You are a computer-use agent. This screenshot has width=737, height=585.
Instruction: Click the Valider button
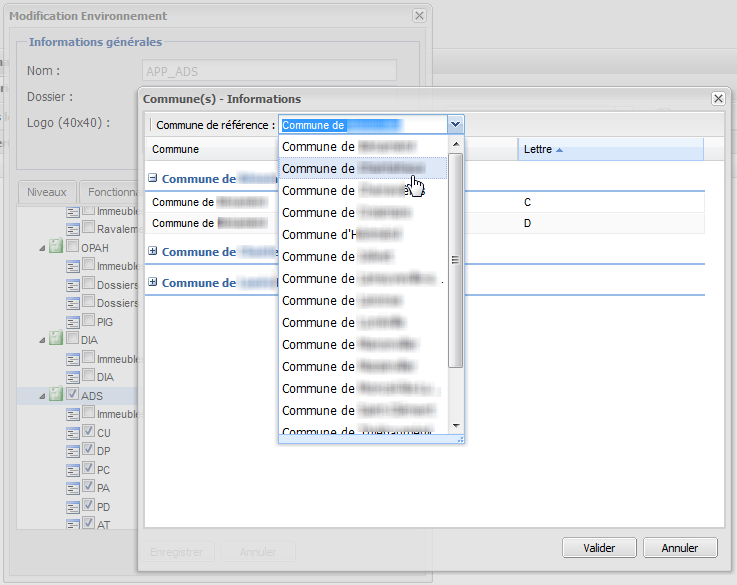(599, 548)
